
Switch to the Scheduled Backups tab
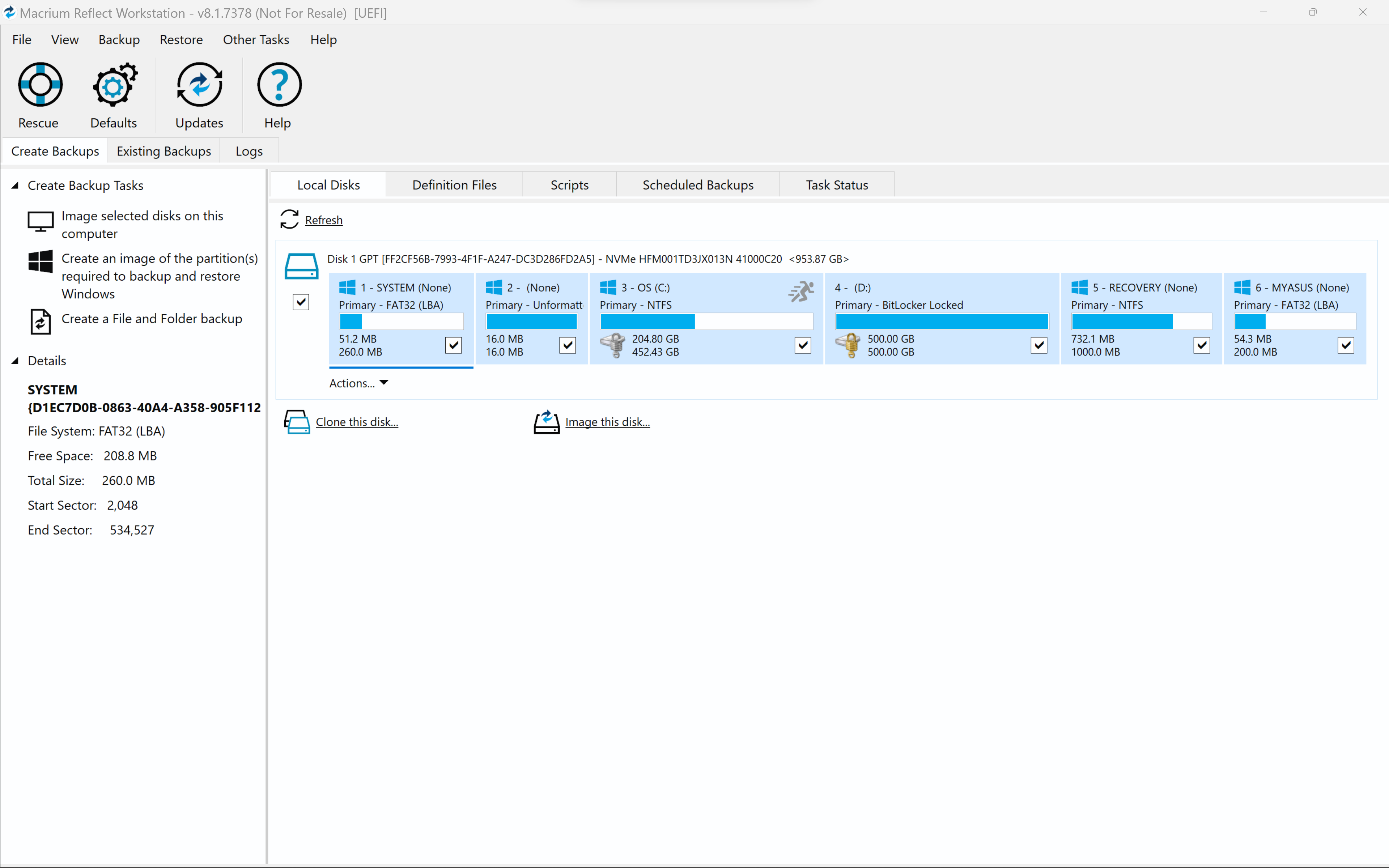coord(697,184)
